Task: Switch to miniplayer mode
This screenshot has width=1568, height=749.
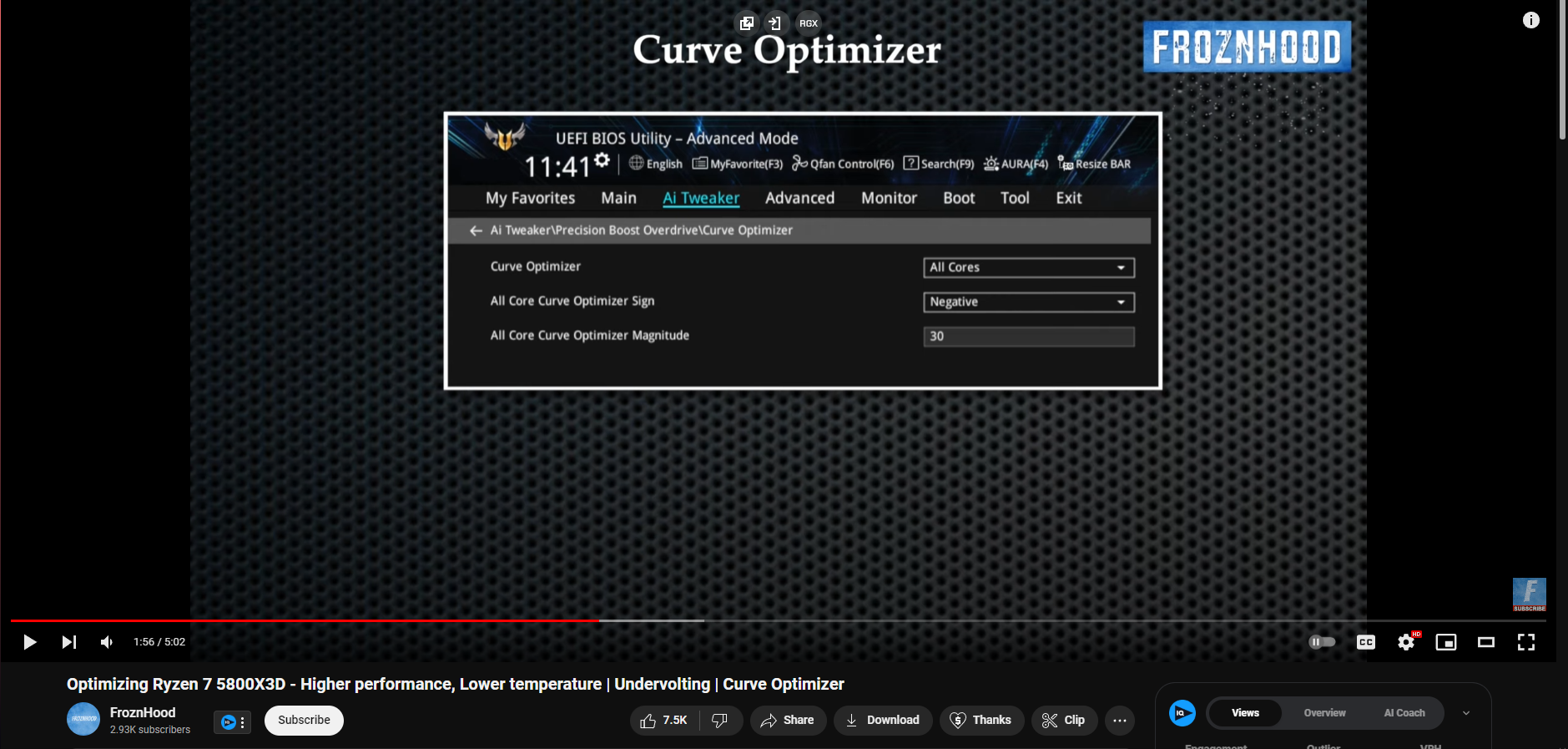Action: (x=1446, y=642)
